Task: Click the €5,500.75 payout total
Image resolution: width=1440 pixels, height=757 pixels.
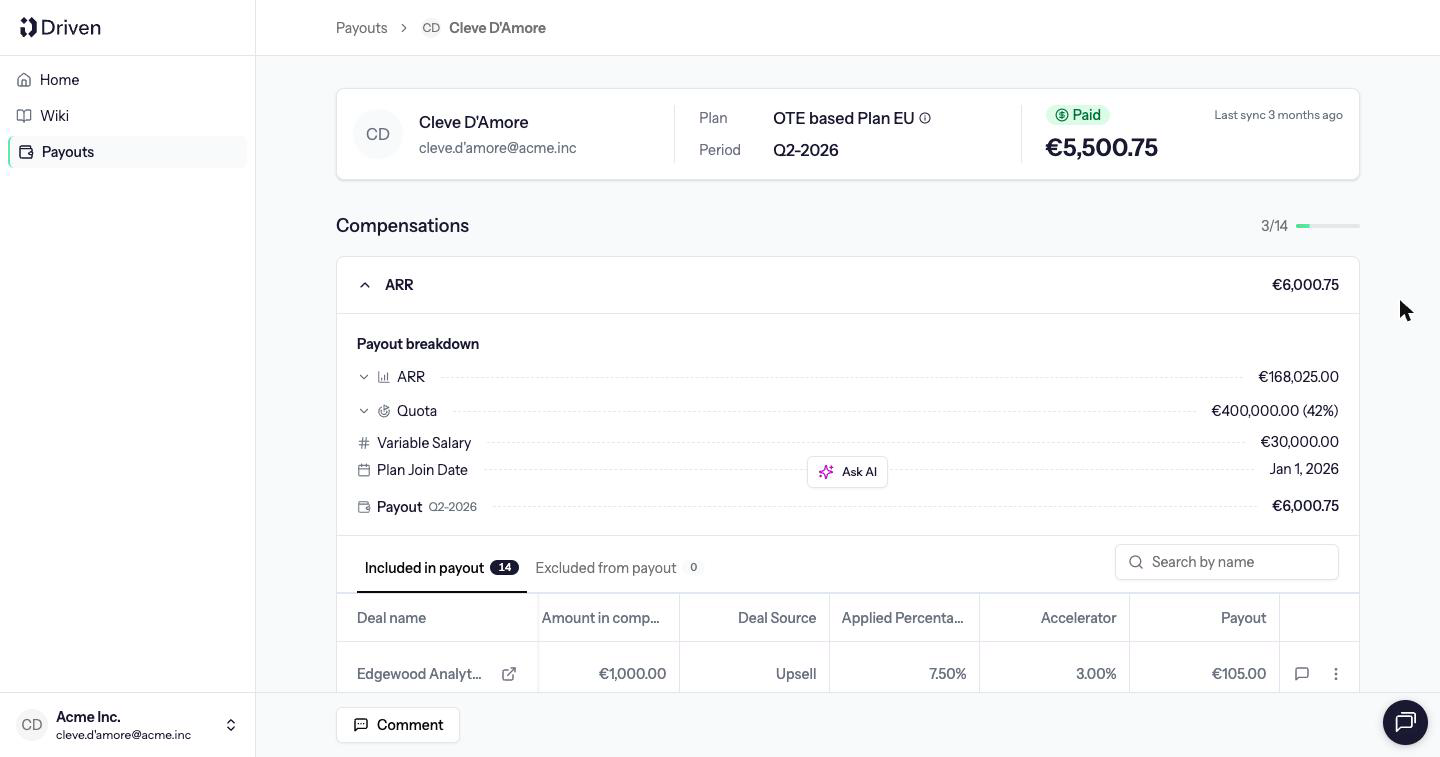Action: pos(1102,148)
